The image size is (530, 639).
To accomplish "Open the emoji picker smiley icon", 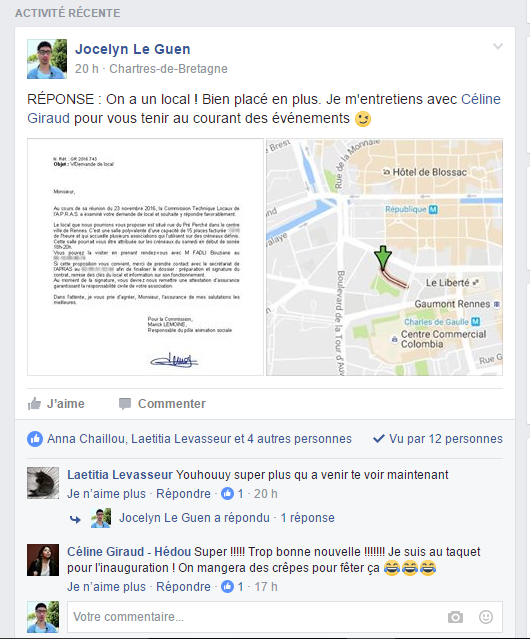I will tap(486, 617).
